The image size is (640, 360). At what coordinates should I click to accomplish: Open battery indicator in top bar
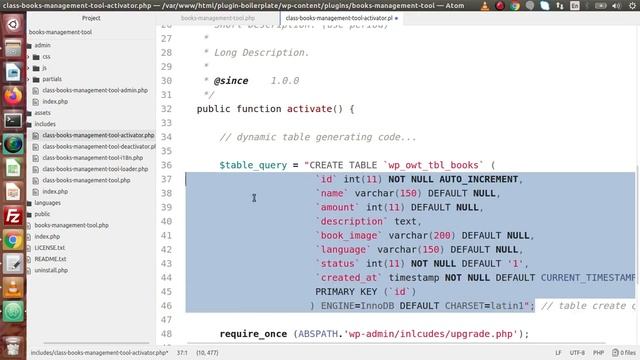(x=600, y=6)
